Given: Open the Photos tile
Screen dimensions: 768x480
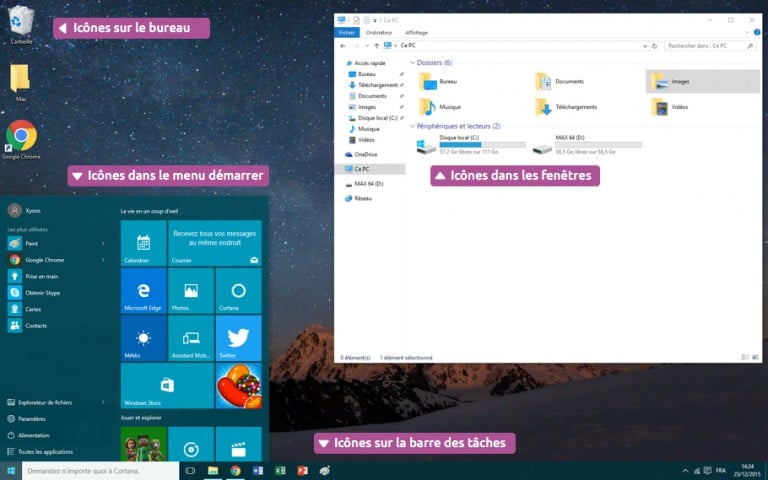Looking at the screenshot, I should [x=191, y=290].
